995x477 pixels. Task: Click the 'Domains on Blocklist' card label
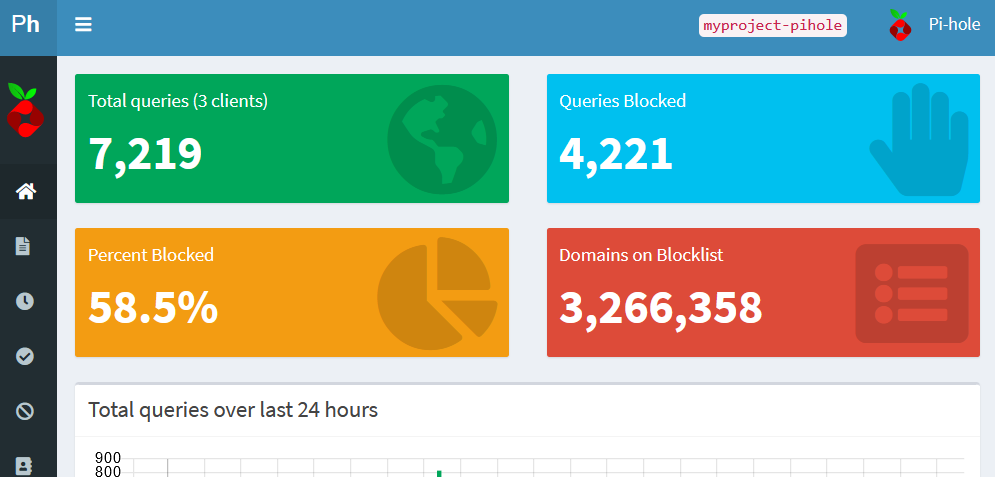click(642, 255)
